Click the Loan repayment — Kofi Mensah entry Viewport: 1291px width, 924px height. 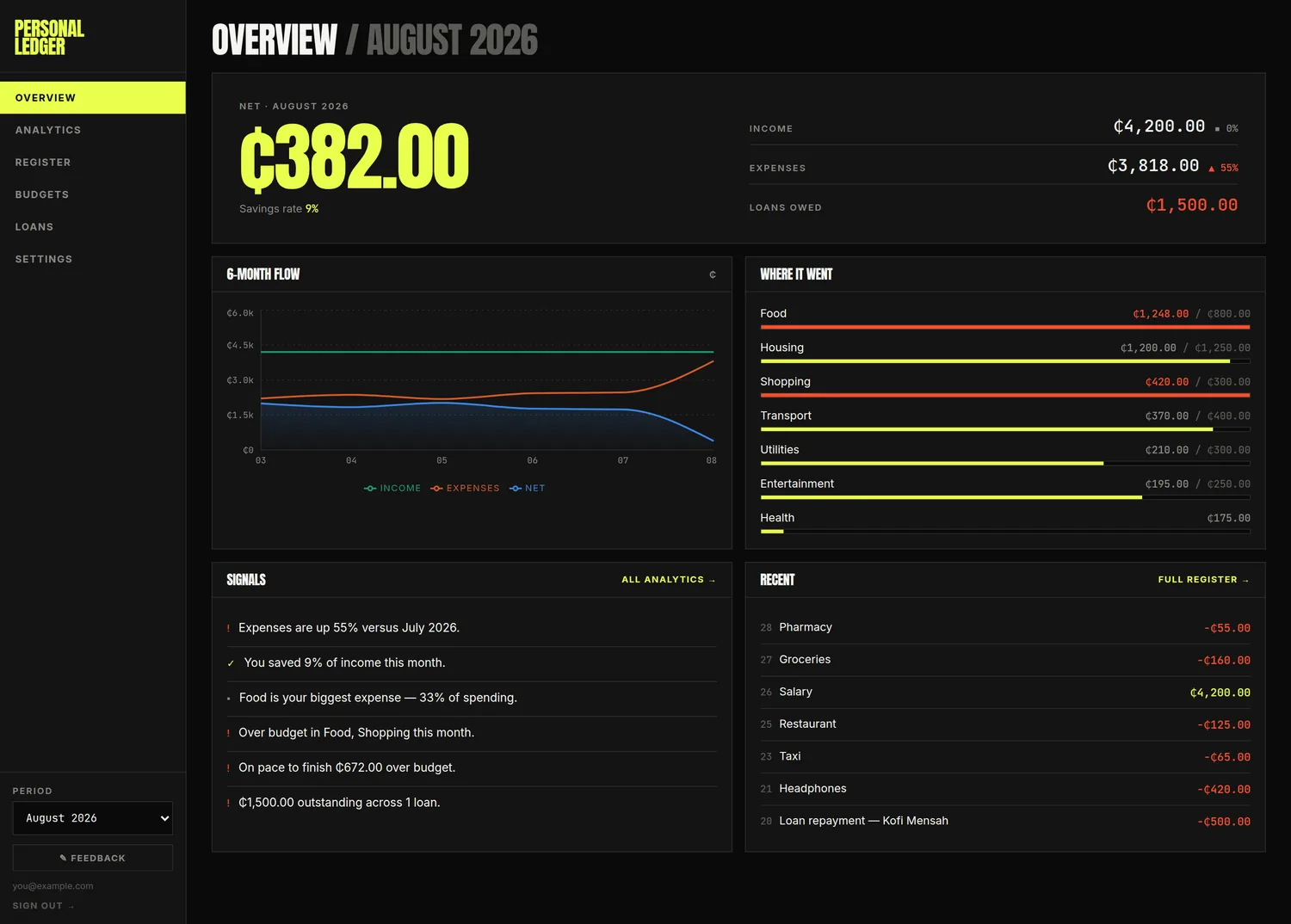click(x=1005, y=822)
